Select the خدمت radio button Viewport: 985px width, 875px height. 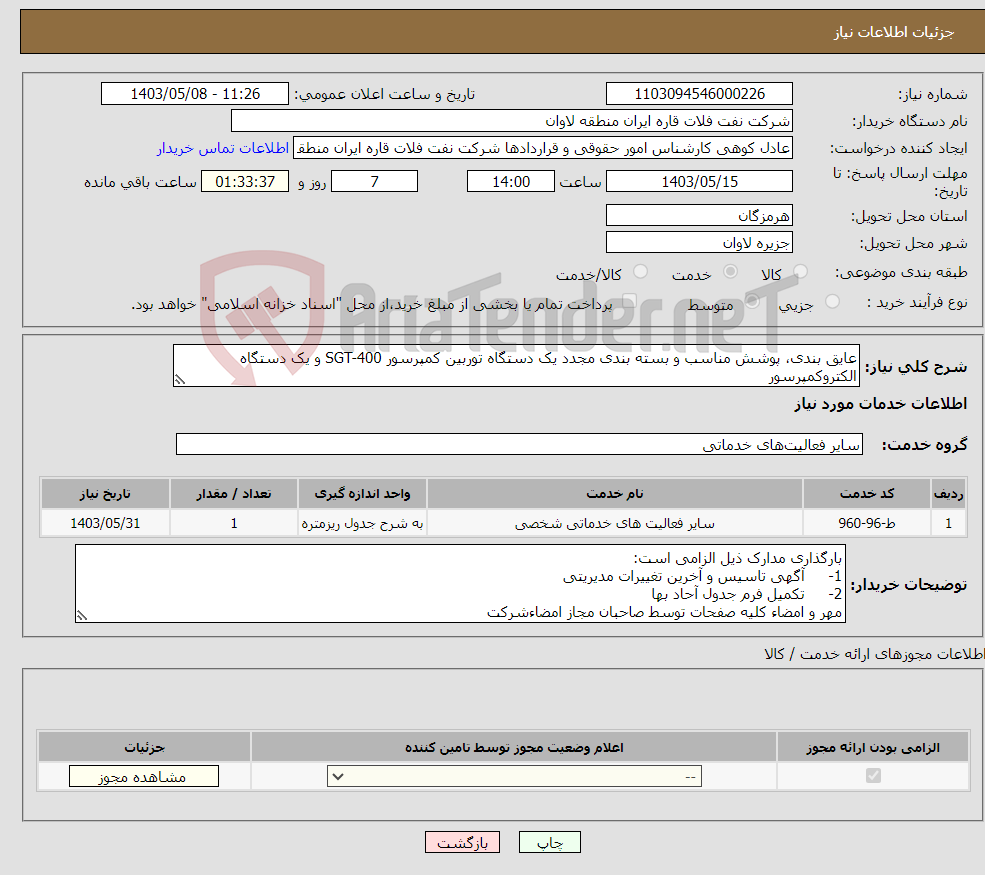point(730,272)
